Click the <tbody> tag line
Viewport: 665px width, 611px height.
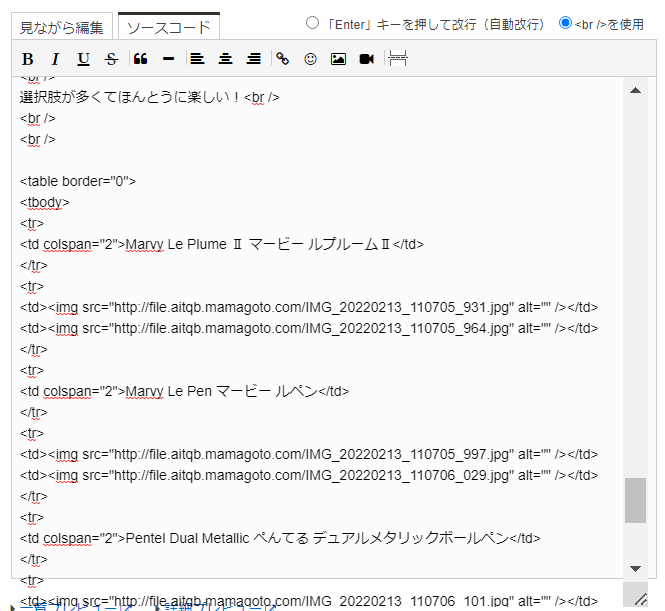point(45,203)
